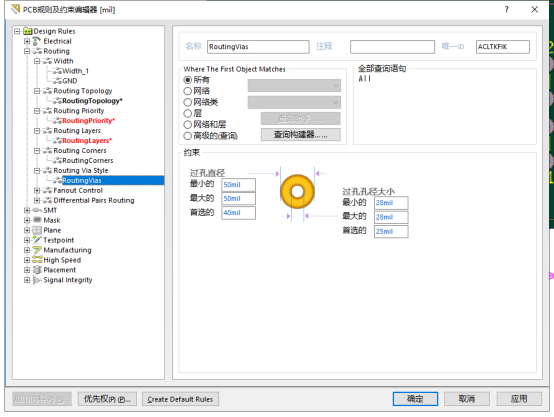554x417 pixels.
Task: Expand the Electrical node
Action: pyautogui.click(x=27, y=41)
